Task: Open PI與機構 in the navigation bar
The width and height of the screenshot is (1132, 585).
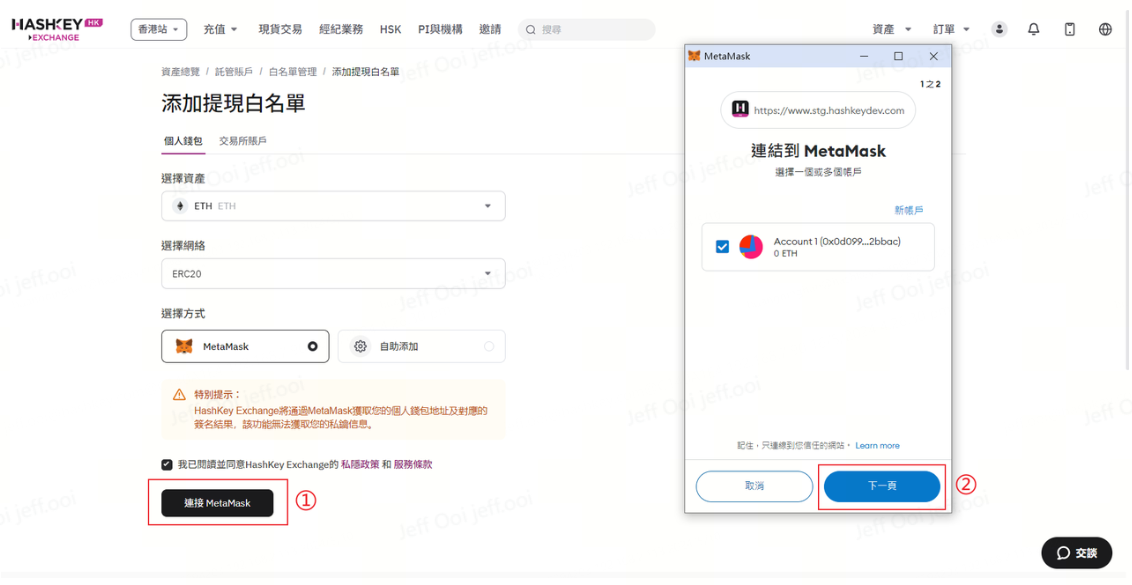Action: click(440, 30)
